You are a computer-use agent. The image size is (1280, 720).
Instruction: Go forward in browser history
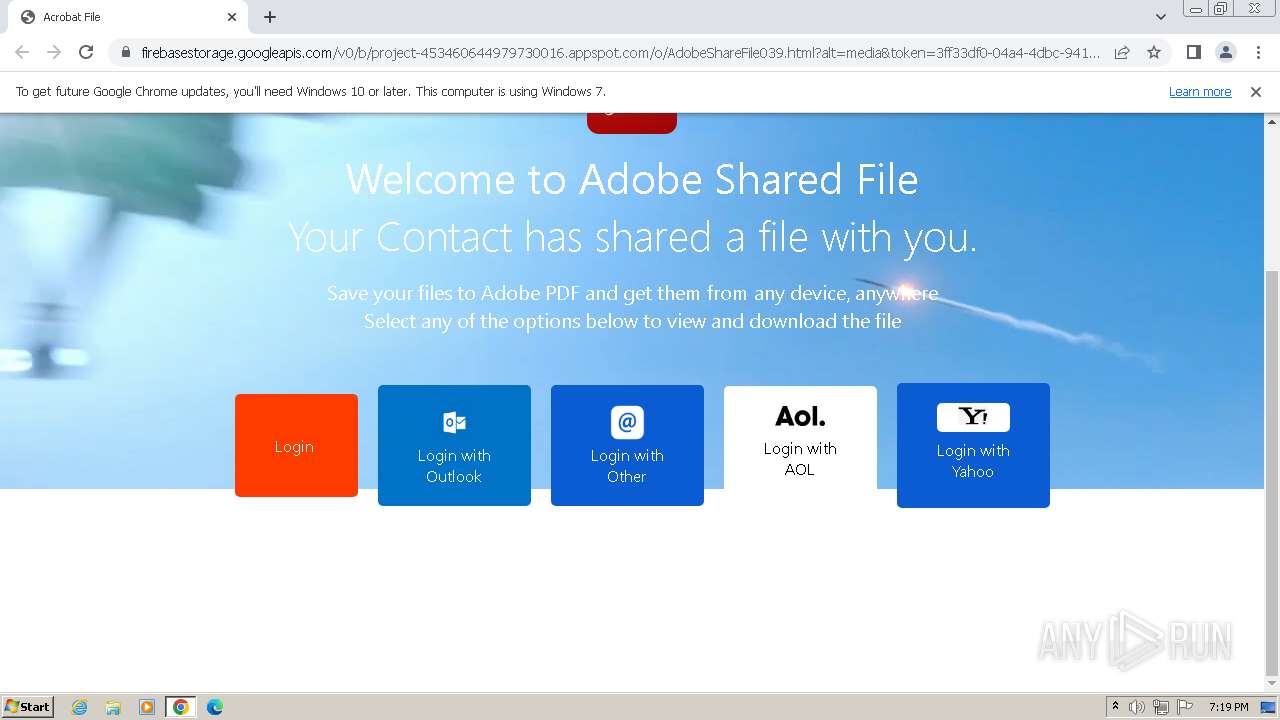(x=54, y=52)
